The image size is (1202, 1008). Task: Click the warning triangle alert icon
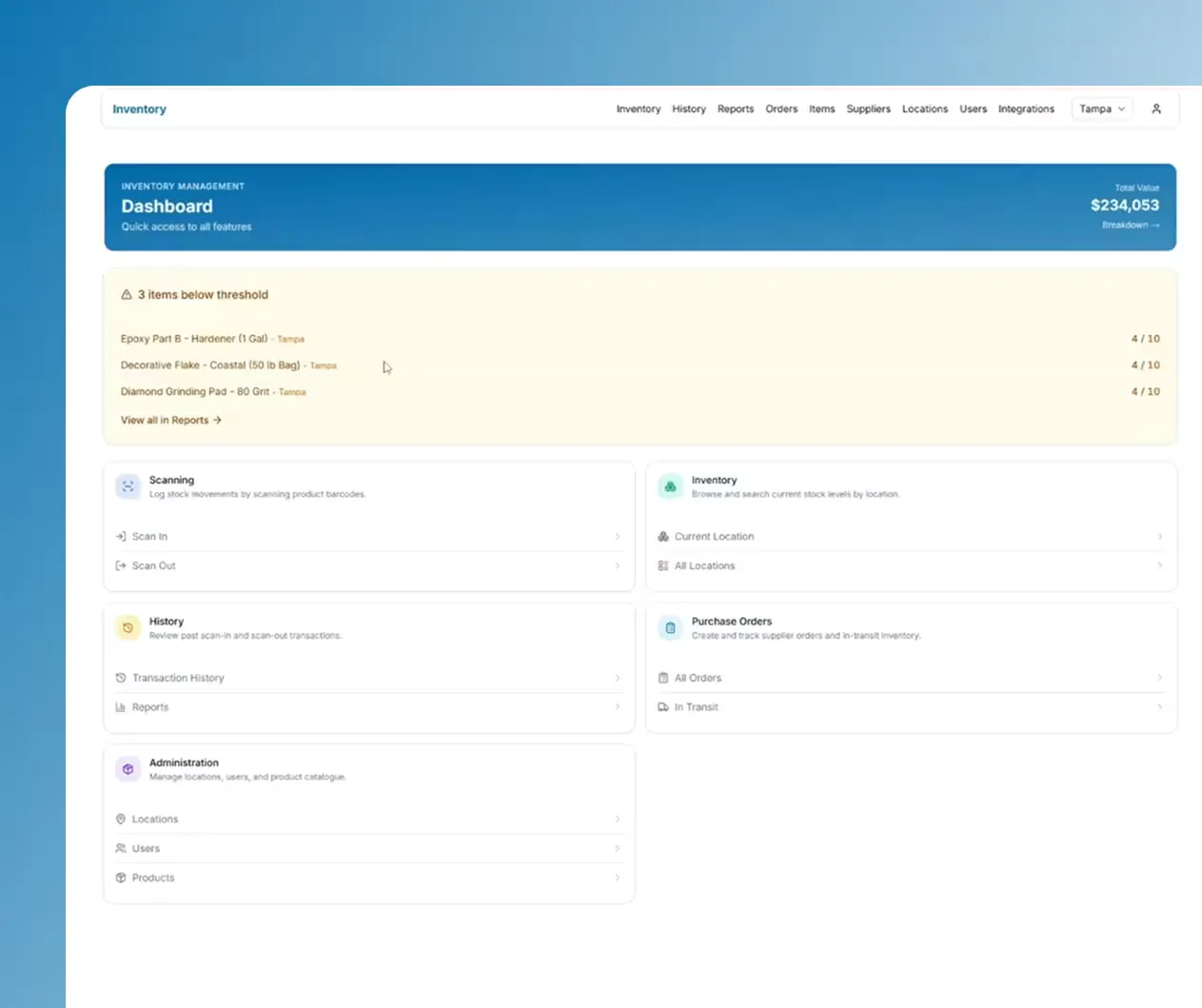[x=127, y=295]
